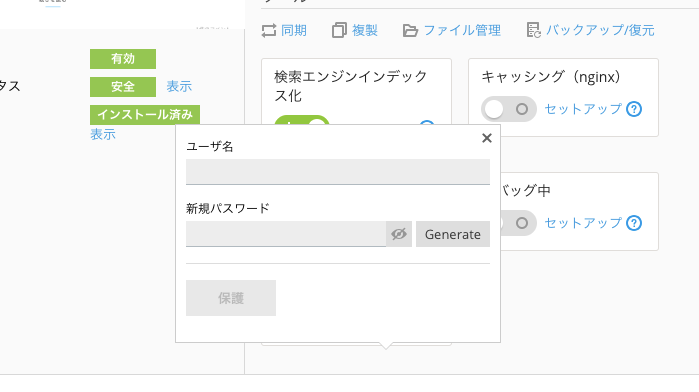Click セットアップ link in デバッグ中 card
This screenshot has height=392, width=699.
[583, 223]
